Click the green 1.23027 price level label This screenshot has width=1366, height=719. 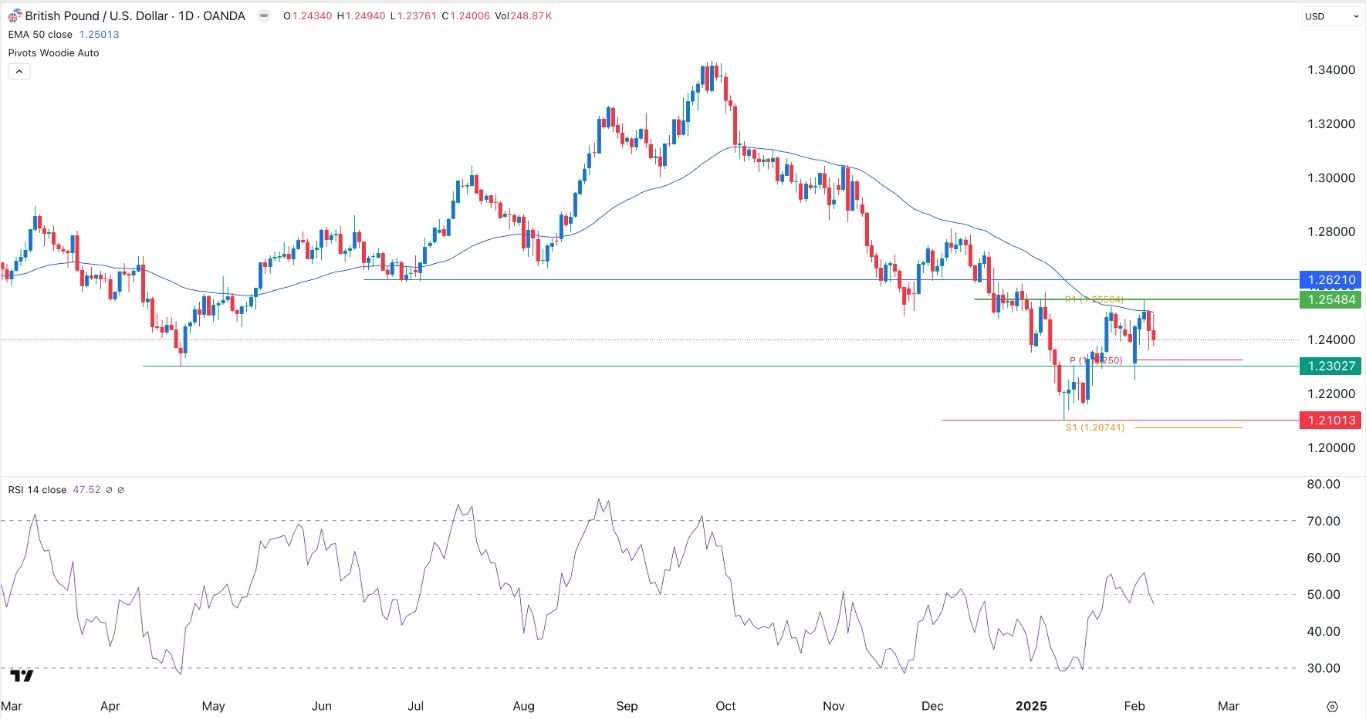(1330, 366)
